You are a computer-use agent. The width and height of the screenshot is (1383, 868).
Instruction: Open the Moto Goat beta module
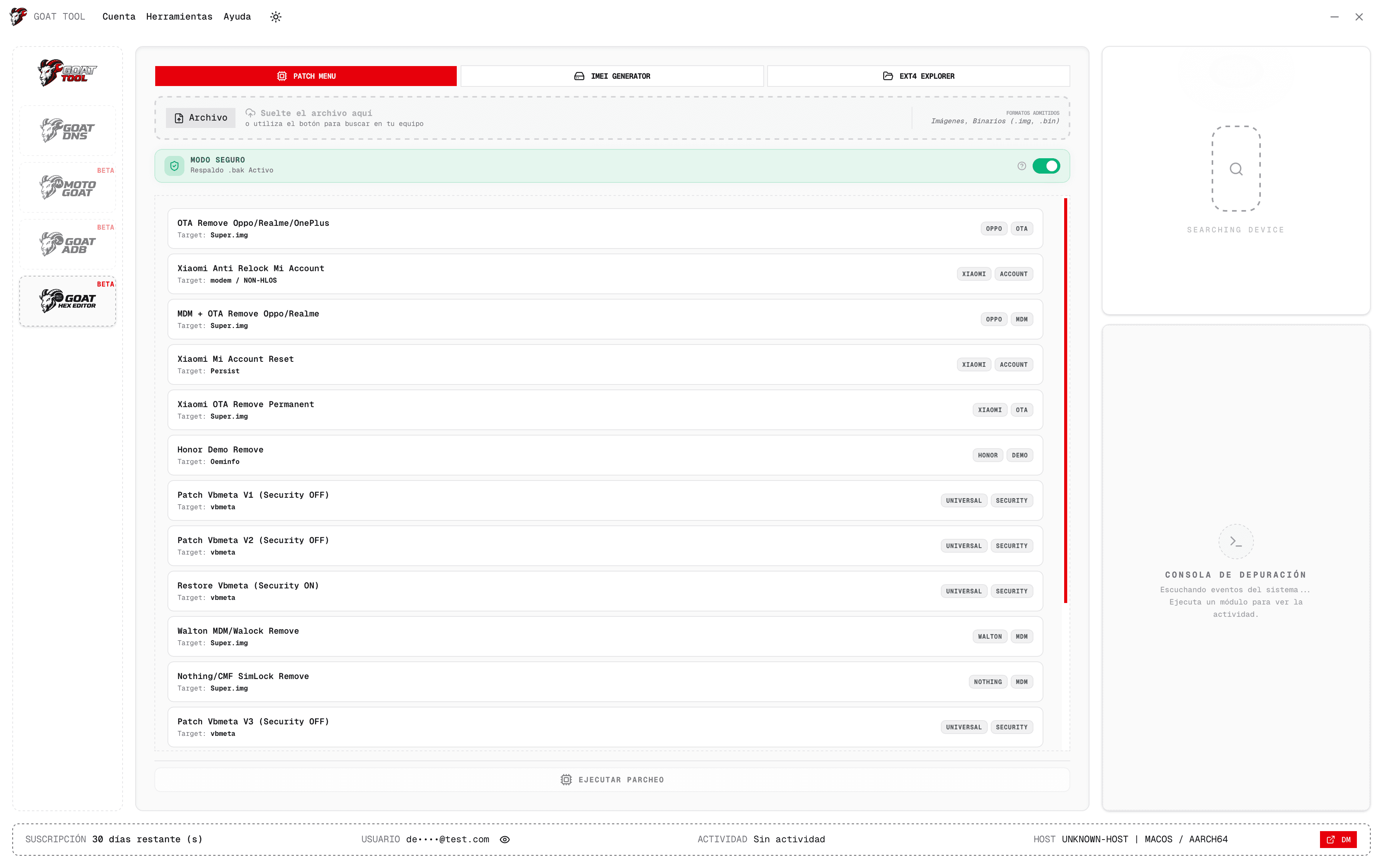click(67, 187)
